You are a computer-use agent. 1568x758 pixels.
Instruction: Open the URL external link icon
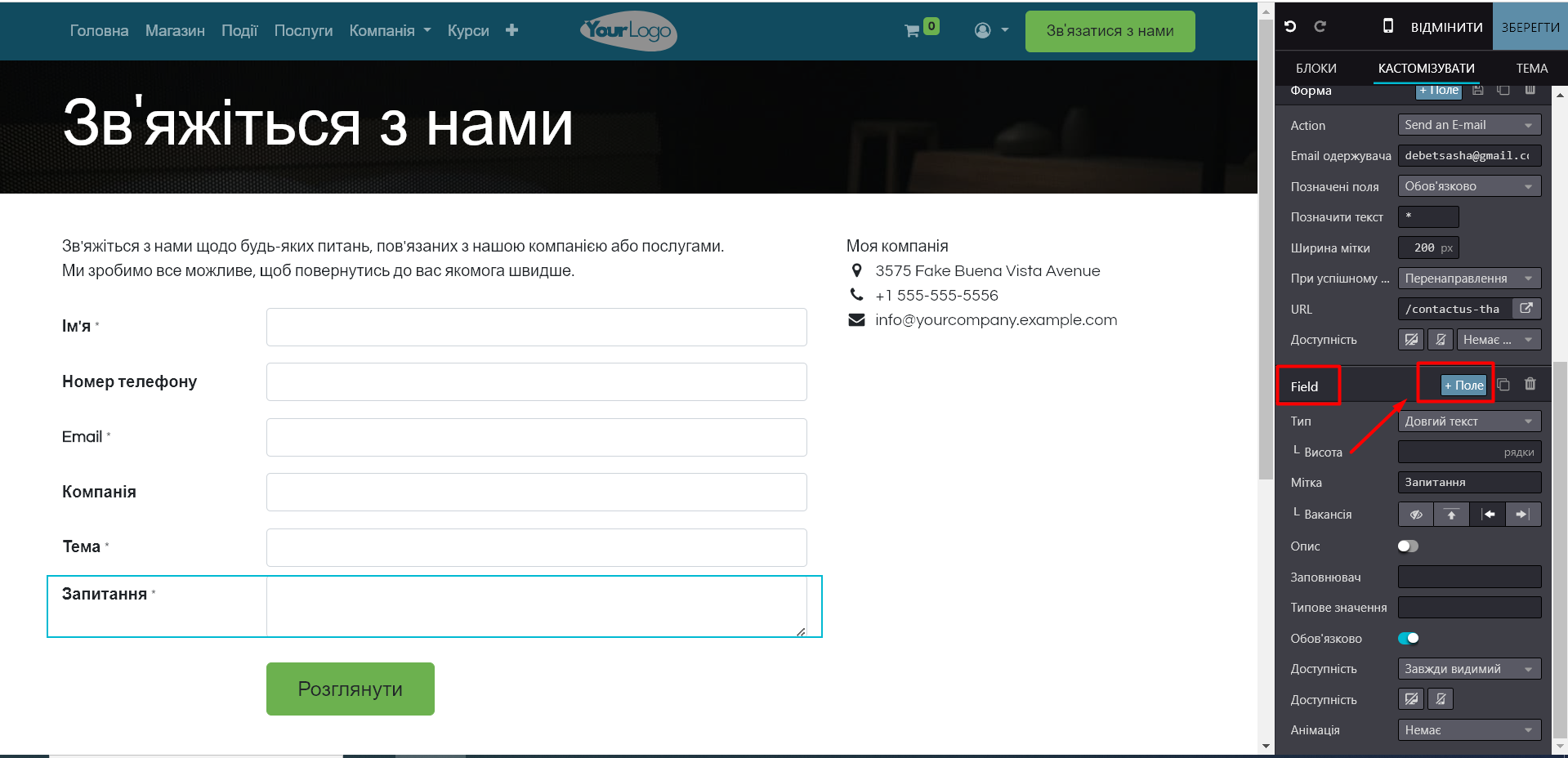point(1526,309)
